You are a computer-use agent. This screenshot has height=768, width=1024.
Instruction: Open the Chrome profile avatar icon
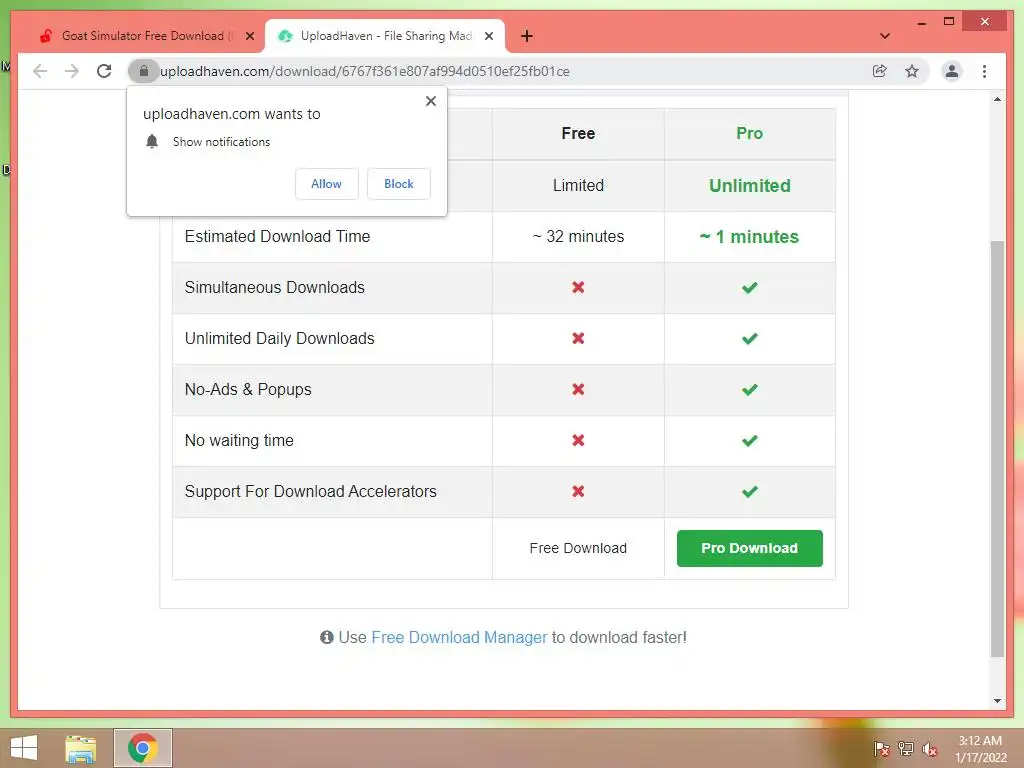(x=952, y=71)
